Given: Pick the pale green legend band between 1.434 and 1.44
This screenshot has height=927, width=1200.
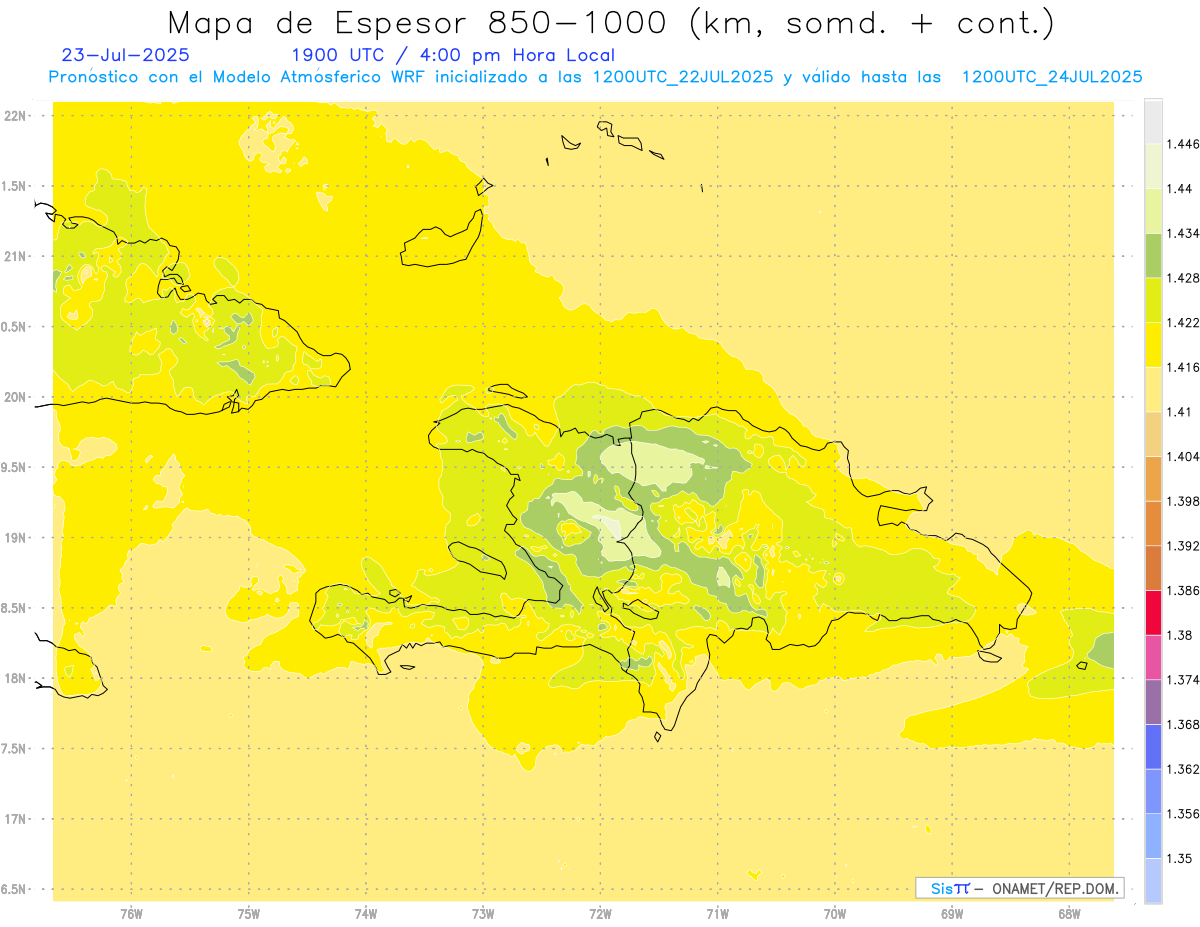Looking at the screenshot, I should click(x=1153, y=211).
